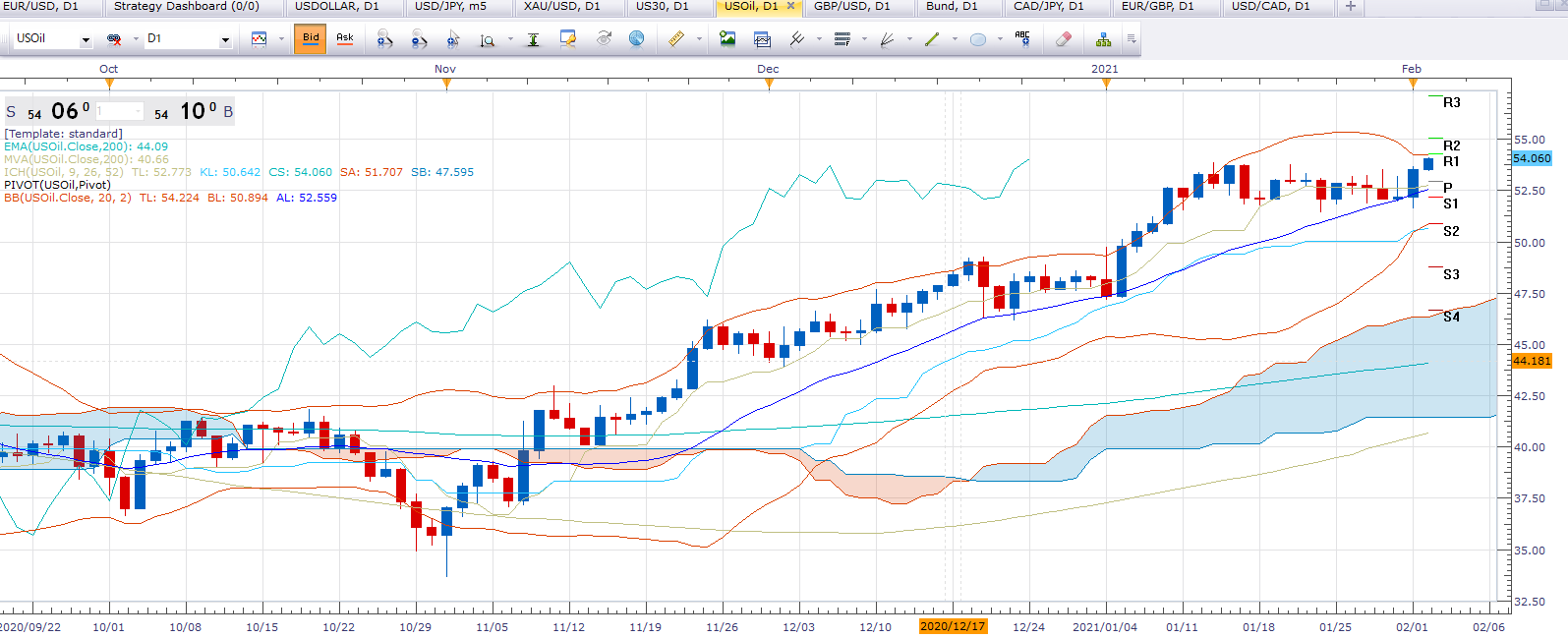This screenshot has height=638, width=1568.
Task: Toggle the Ask price display
Action: tap(345, 39)
